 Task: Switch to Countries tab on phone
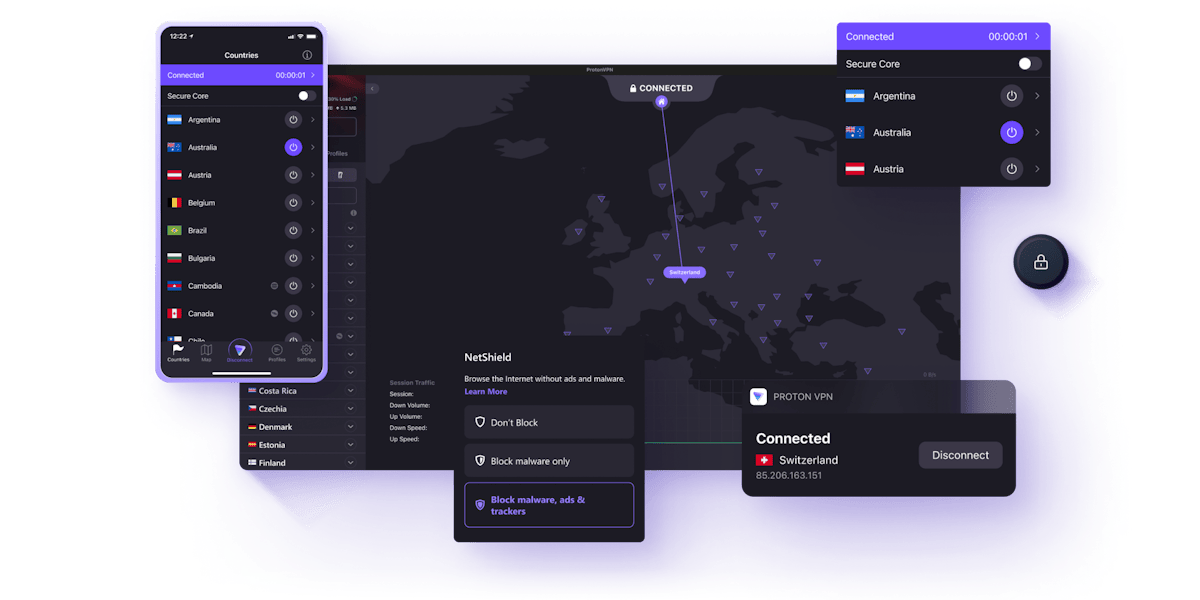coord(178,352)
